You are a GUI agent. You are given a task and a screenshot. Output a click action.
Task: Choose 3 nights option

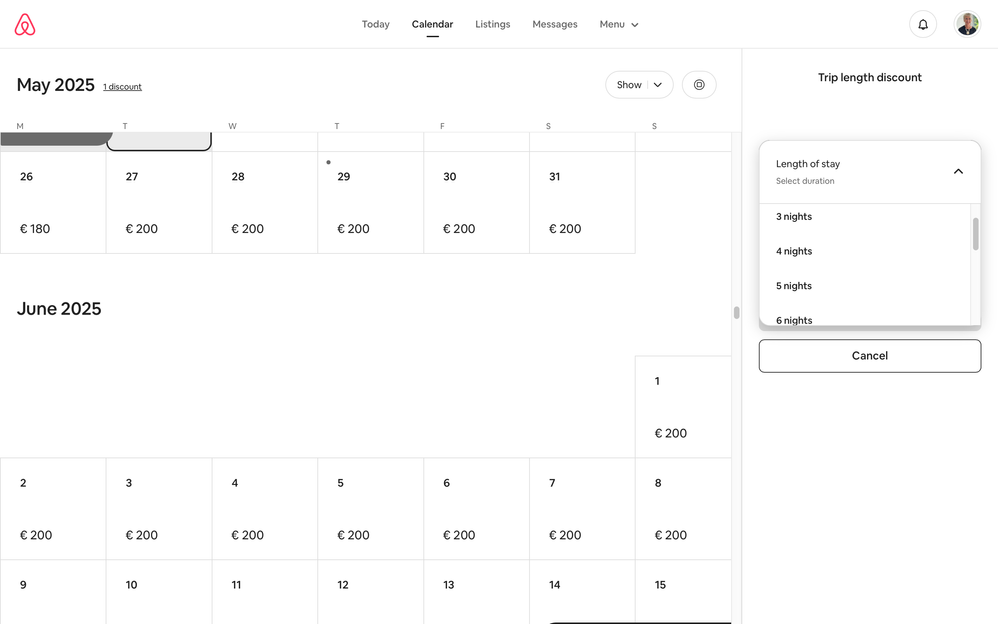[864, 216]
